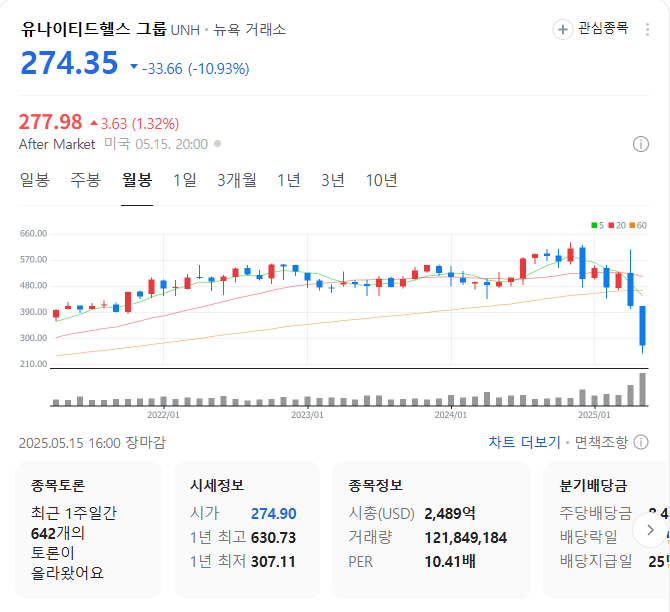The height and width of the screenshot is (612, 670).
Task: Click the red 20-period moving average legend
Action: coord(617,225)
